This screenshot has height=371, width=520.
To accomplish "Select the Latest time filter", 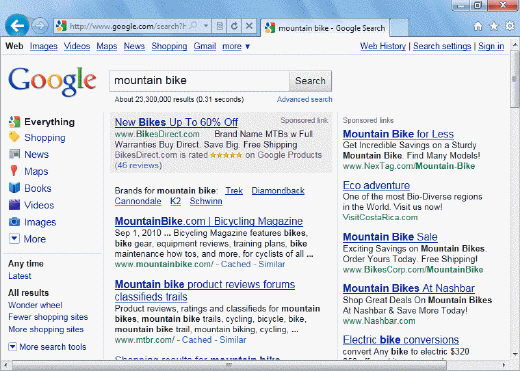I will point(20,276).
